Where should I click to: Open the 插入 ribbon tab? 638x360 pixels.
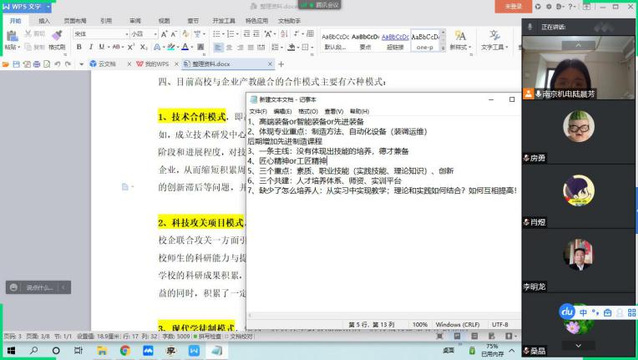[44, 21]
